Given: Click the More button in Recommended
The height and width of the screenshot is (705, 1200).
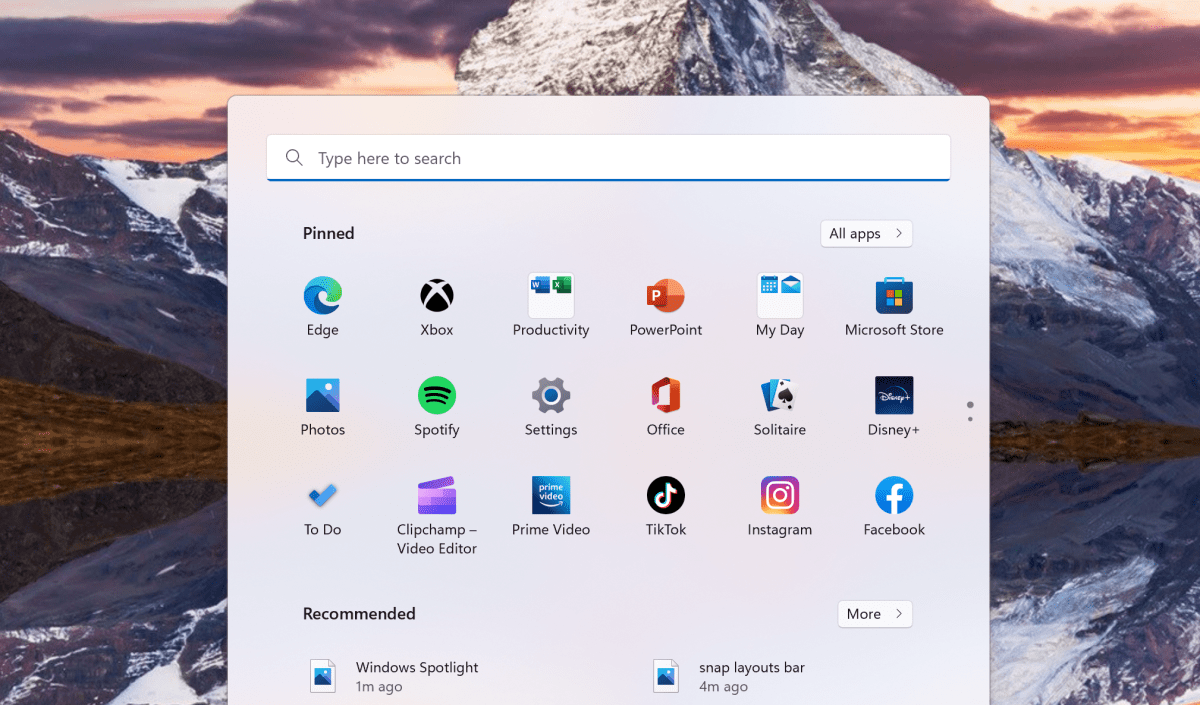Looking at the screenshot, I should [875, 614].
